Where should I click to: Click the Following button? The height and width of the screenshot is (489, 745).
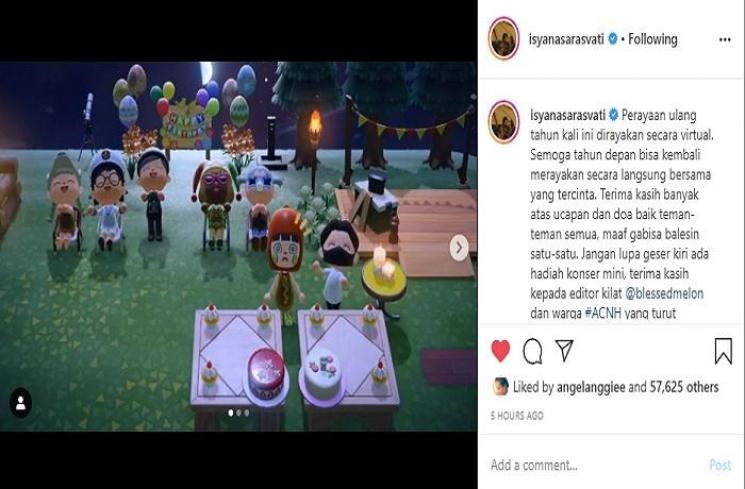[653, 39]
